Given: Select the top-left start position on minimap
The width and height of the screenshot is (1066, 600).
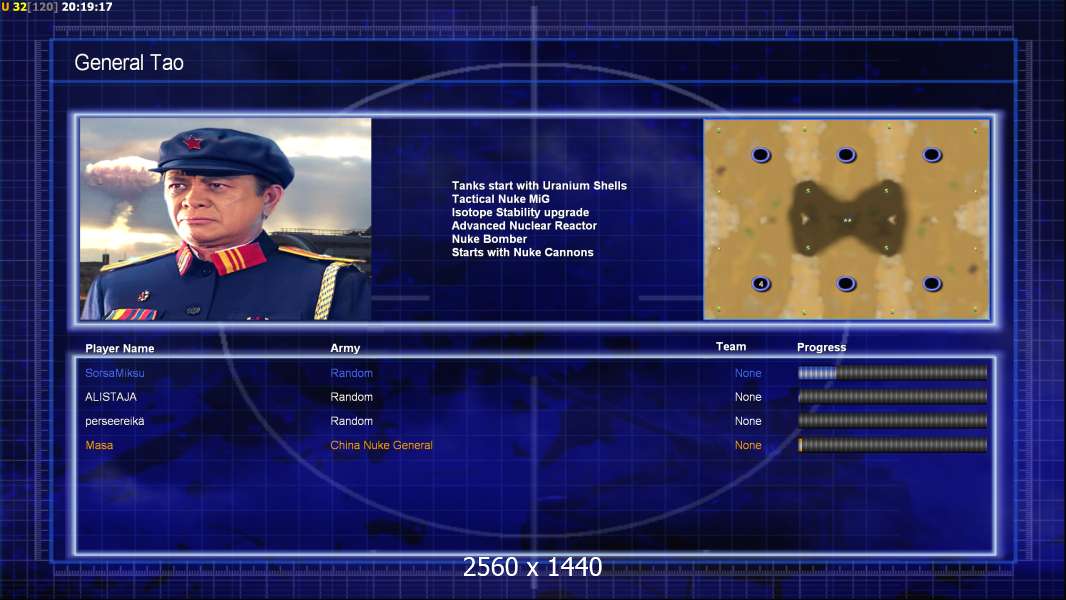Looking at the screenshot, I should 761,155.
